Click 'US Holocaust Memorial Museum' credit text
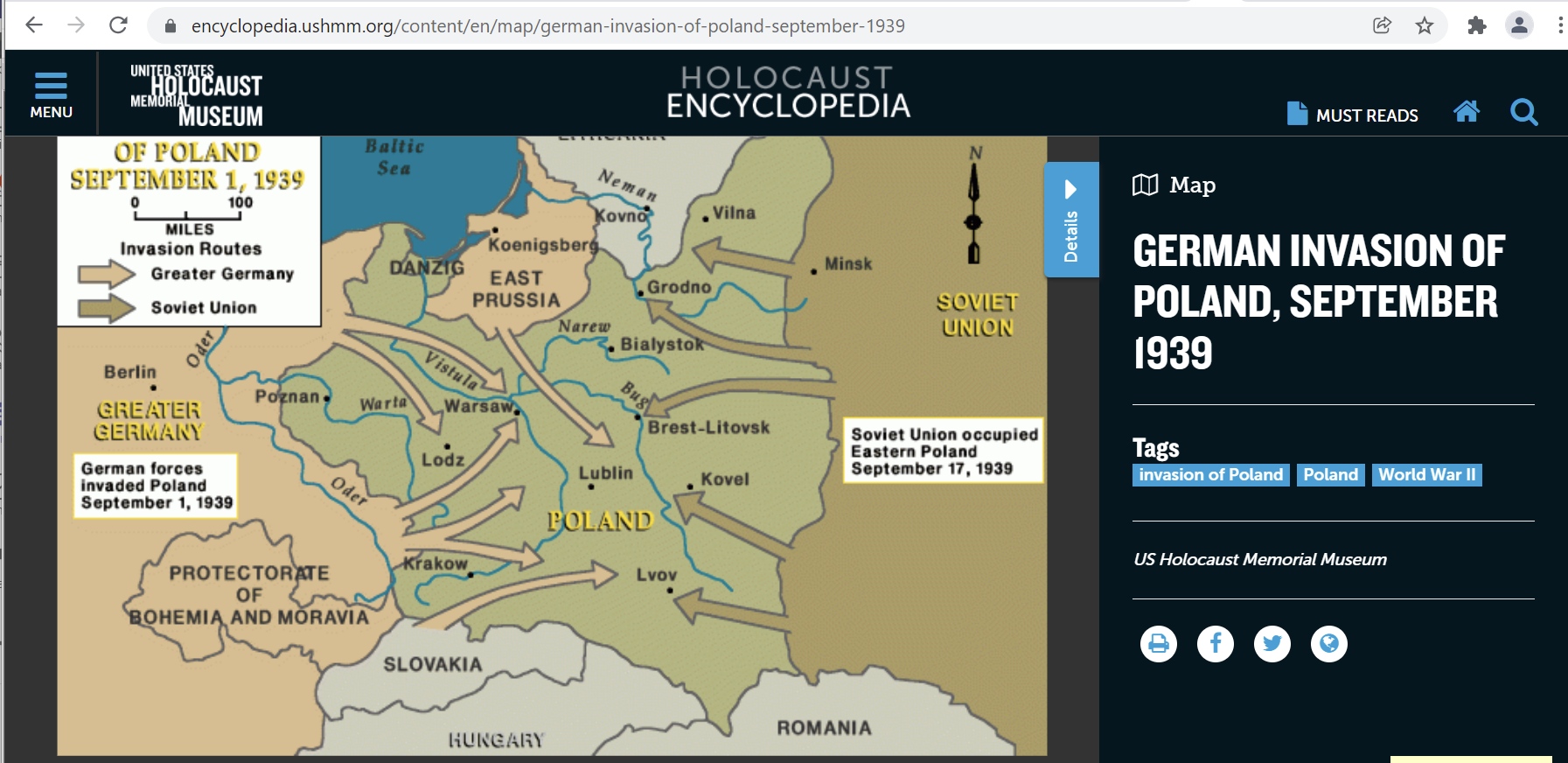 [1260, 559]
